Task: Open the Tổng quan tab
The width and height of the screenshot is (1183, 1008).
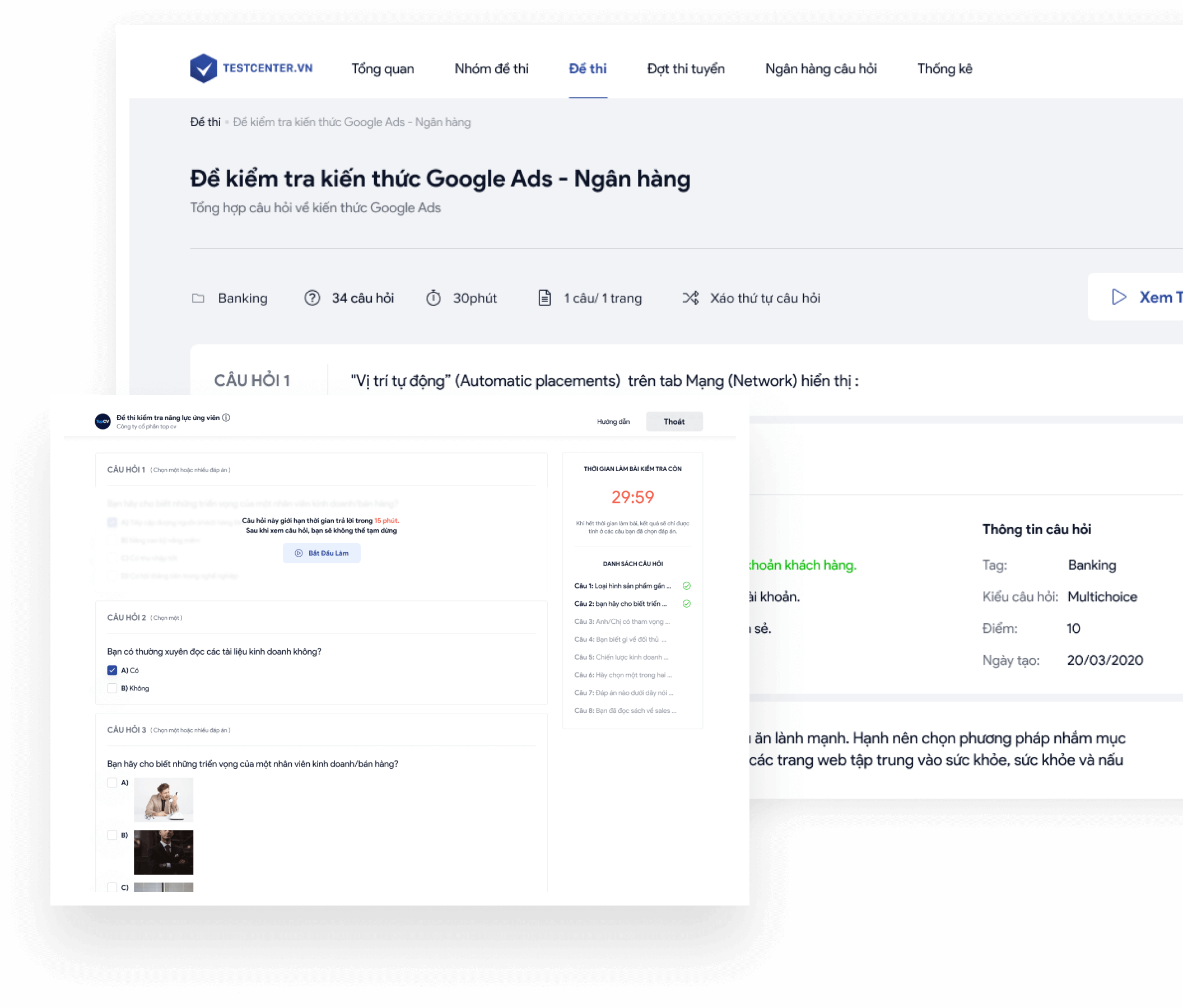Action: [x=383, y=69]
